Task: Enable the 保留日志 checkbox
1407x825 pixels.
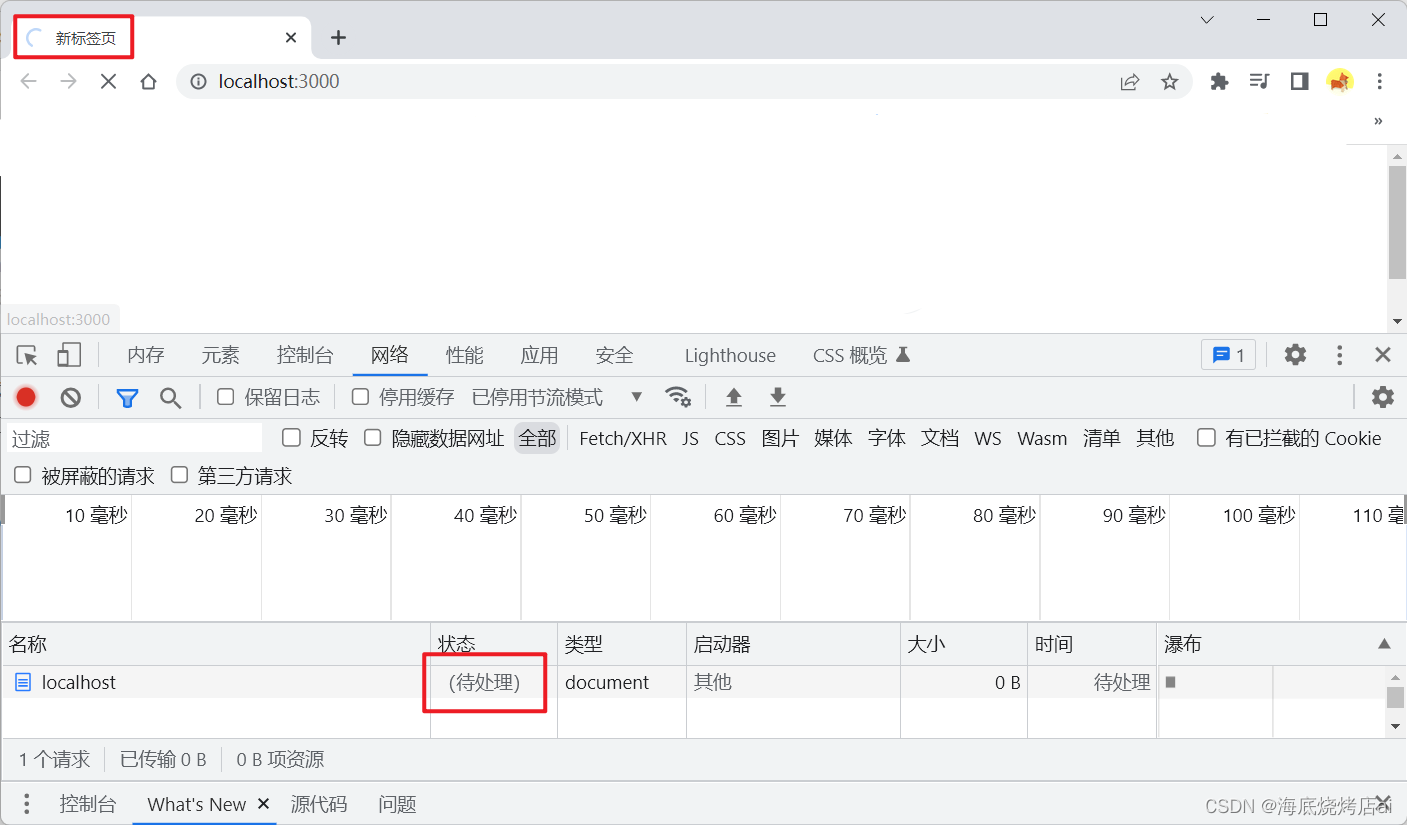Action: point(226,397)
